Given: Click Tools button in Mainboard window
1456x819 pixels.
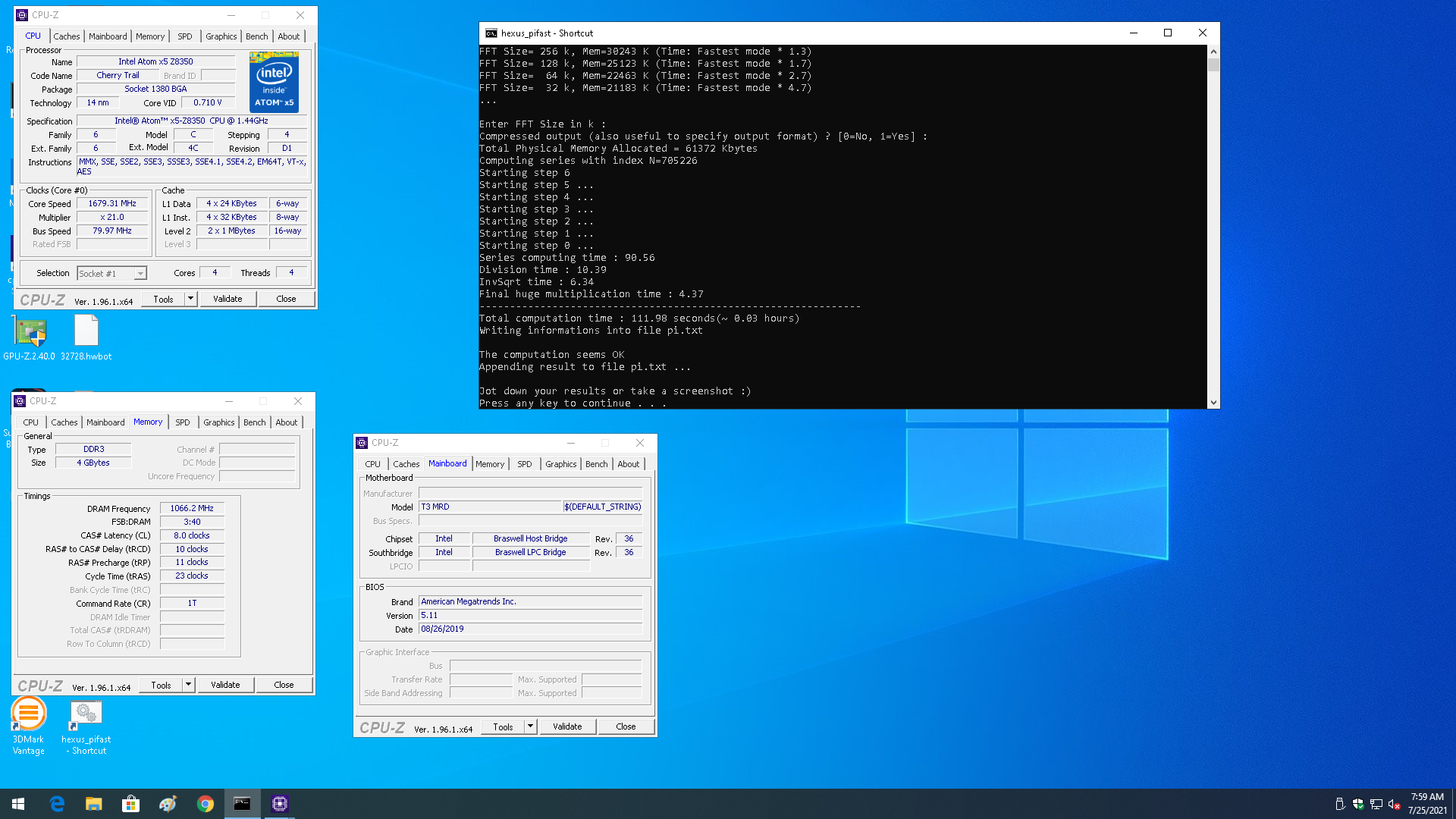Looking at the screenshot, I should coord(504,726).
